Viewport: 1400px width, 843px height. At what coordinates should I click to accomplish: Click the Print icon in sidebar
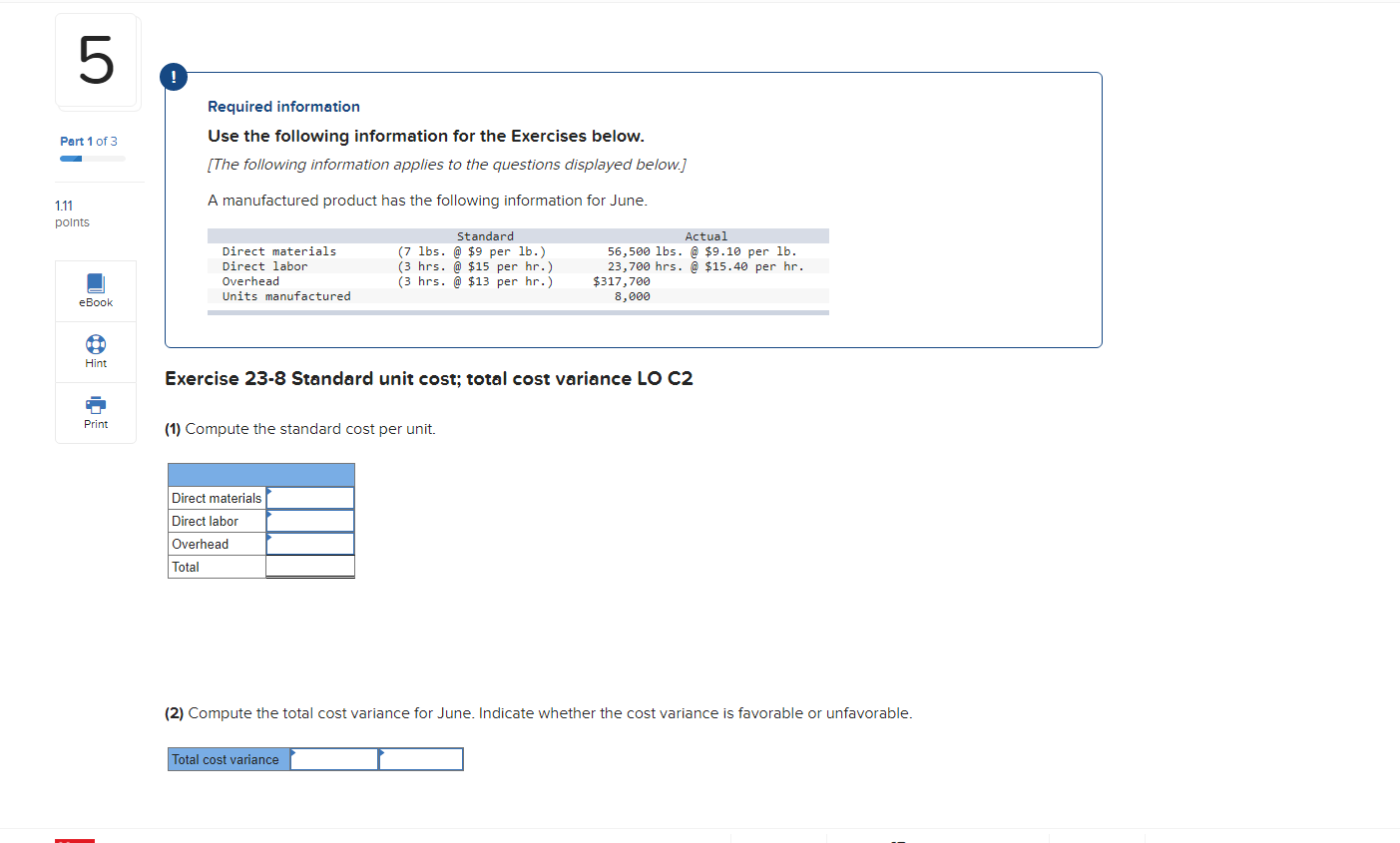[x=96, y=405]
